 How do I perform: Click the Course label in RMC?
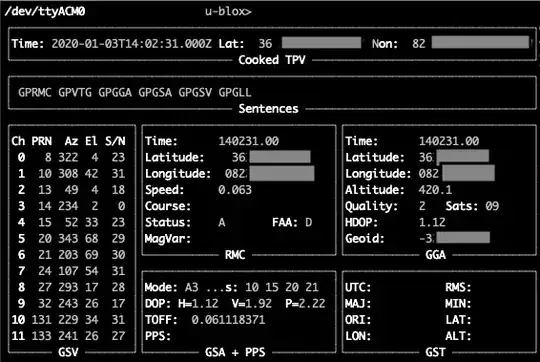click(168, 206)
